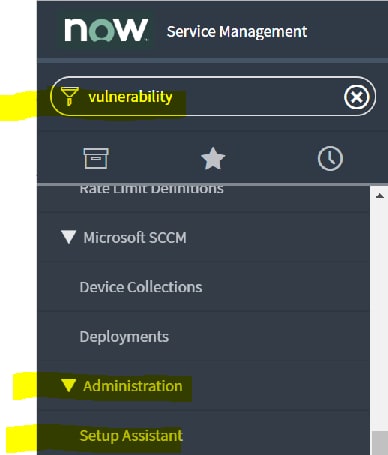The height and width of the screenshot is (455, 388).
Task: Collapse the Microsoft SCCM section
Action: click(69, 237)
